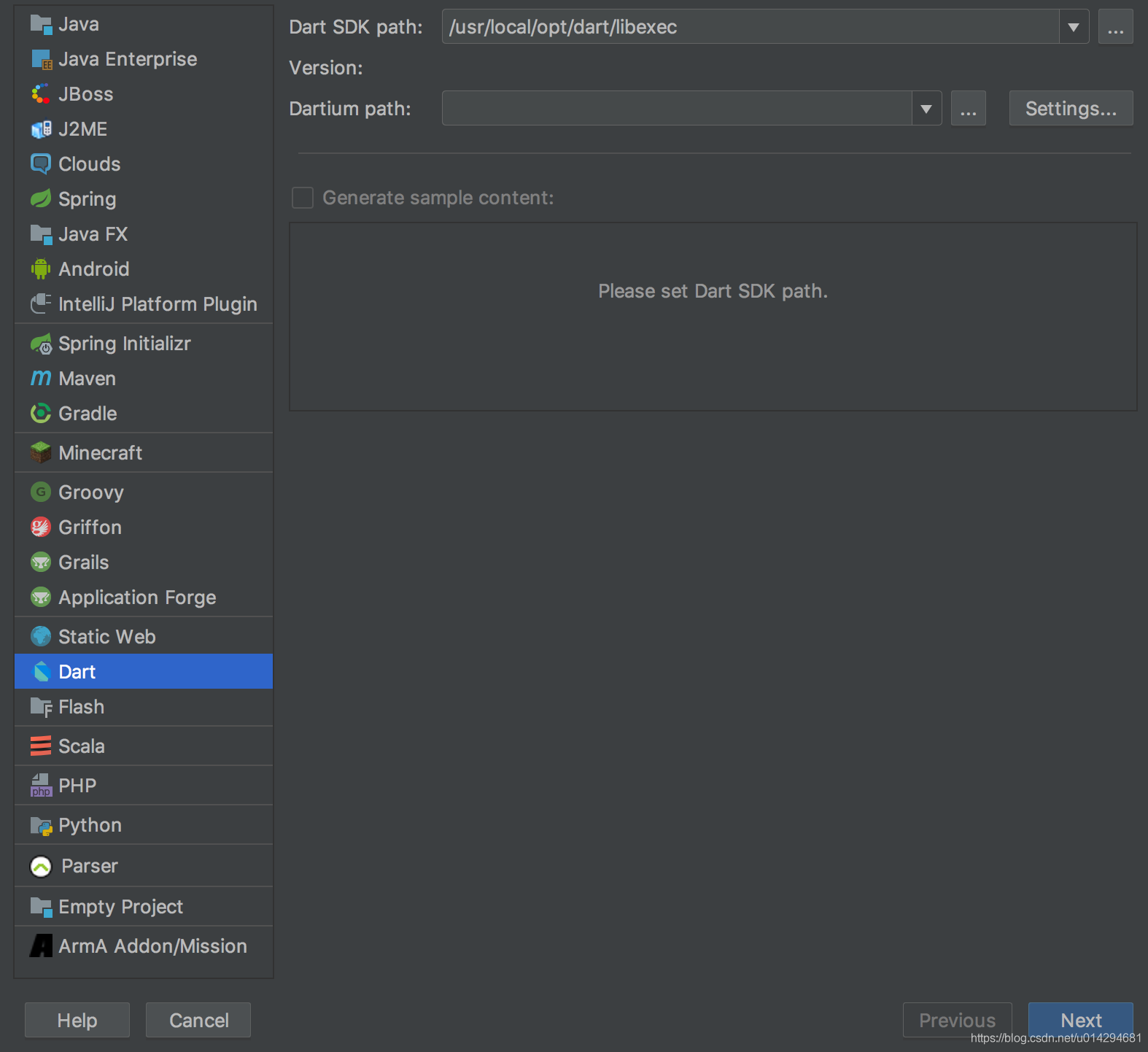The width and height of the screenshot is (1148, 1052).
Task: Choose the Scala red bars icon
Action: click(x=41, y=746)
